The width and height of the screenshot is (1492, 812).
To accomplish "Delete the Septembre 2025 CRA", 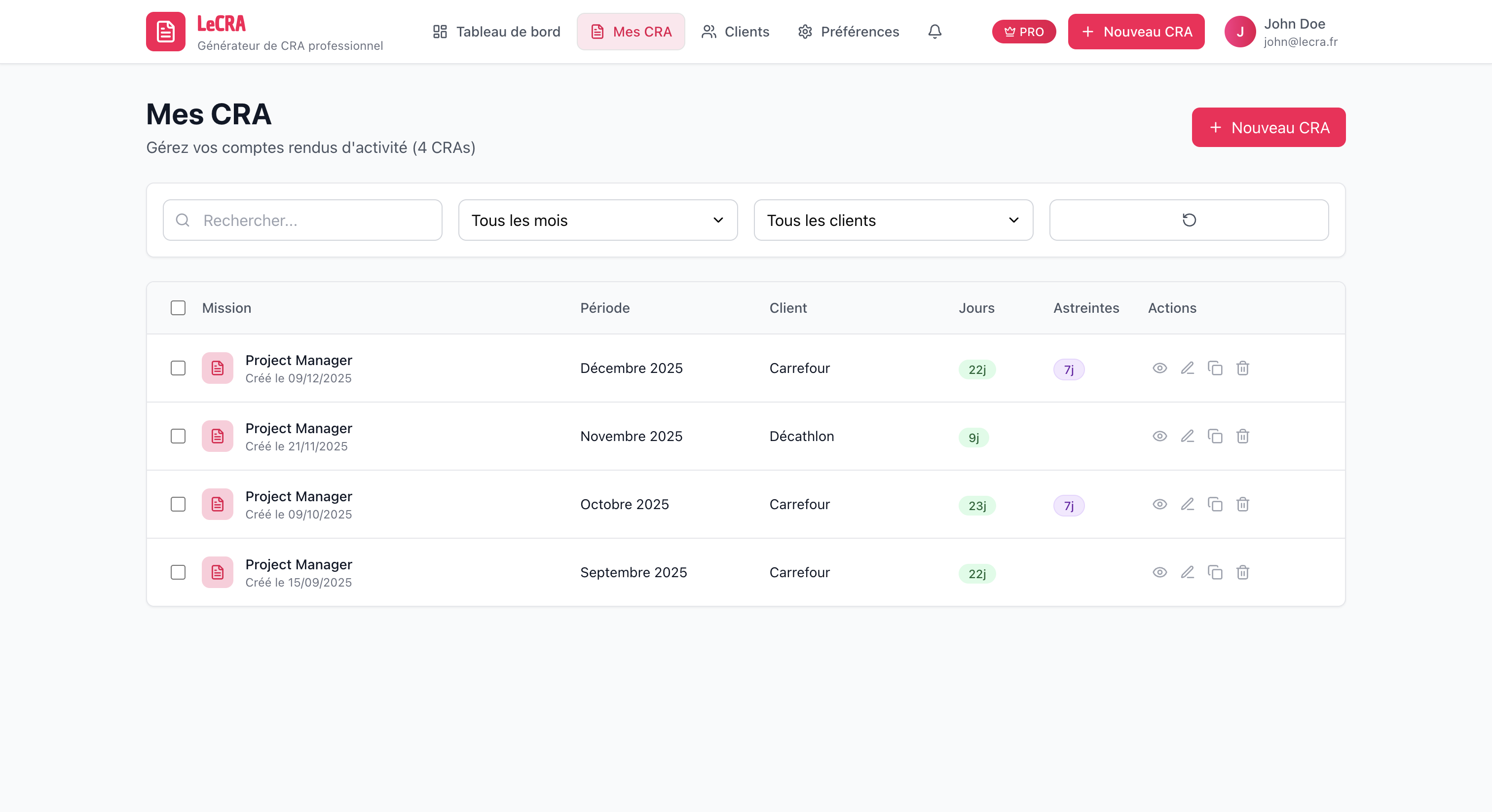I will pyautogui.click(x=1242, y=572).
